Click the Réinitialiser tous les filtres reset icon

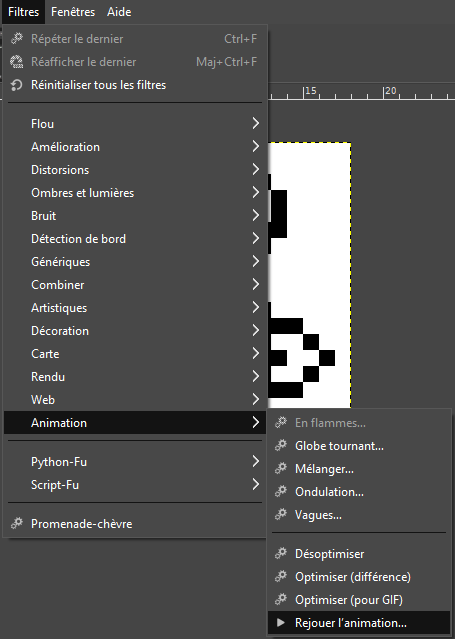pyautogui.click(x=16, y=85)
